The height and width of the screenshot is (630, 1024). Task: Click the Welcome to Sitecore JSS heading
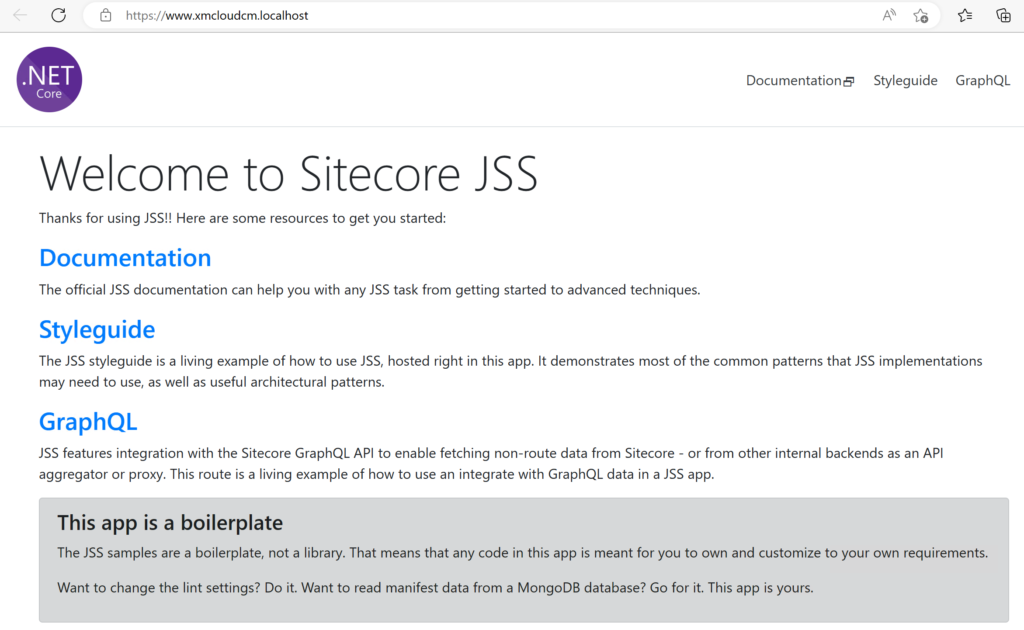288,174
